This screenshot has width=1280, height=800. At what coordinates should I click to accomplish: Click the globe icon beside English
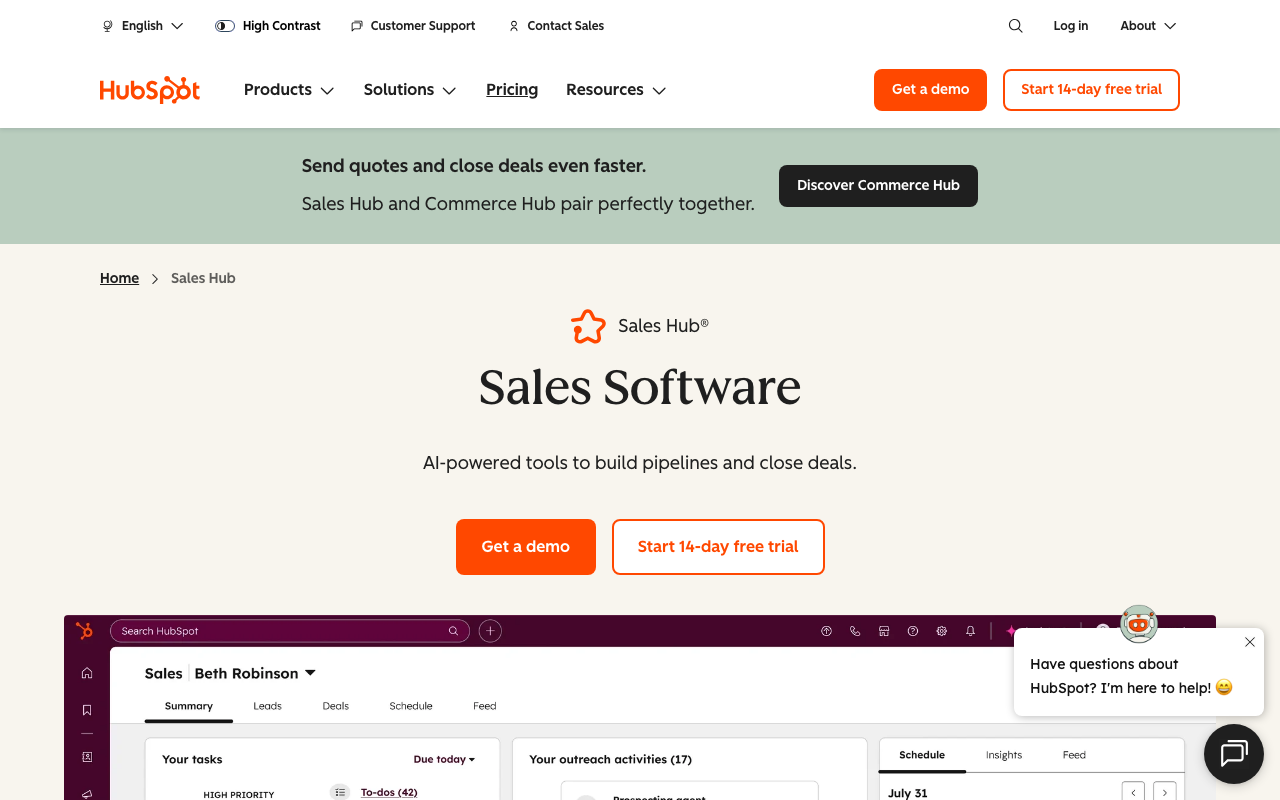coord(108,26)
